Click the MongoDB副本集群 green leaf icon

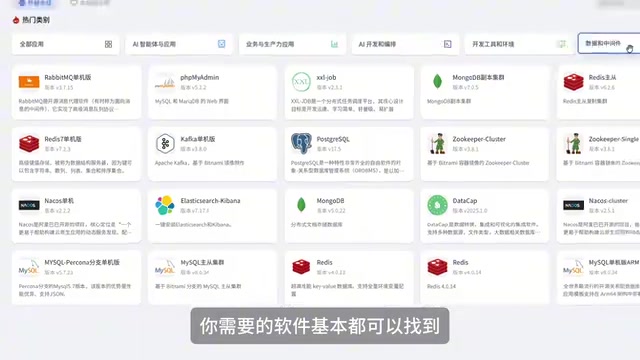point(437,82)
